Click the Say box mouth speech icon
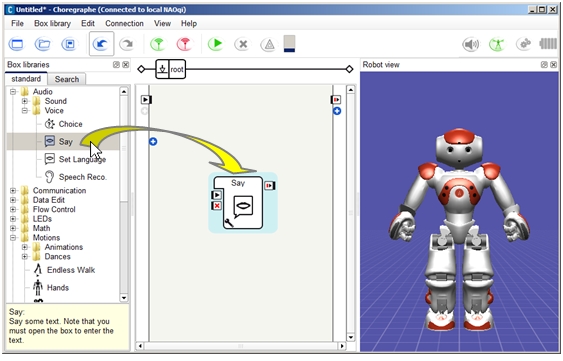Viewport: 563px width, 361px height. pyautogui.click(x=243, y=207)
